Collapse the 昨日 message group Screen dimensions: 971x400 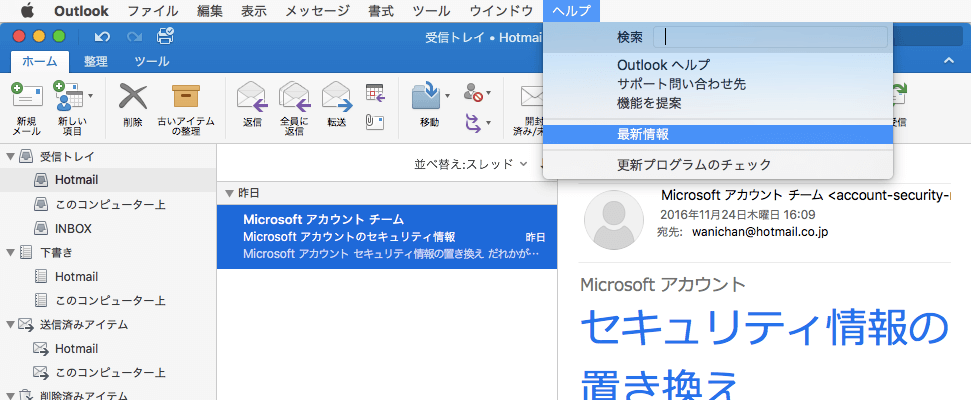pyautogui.click(x=229, y=193)
